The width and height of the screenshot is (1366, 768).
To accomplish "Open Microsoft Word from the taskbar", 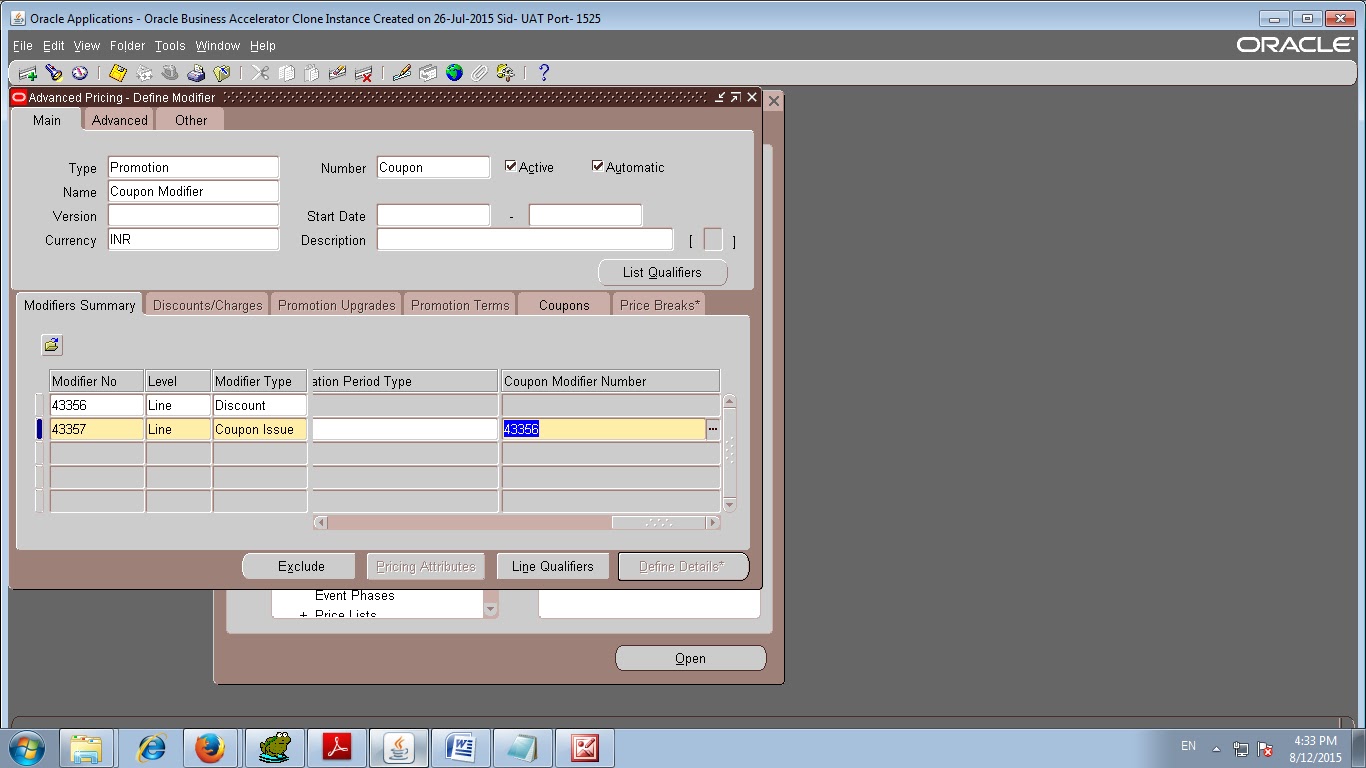I will (461, 748).
